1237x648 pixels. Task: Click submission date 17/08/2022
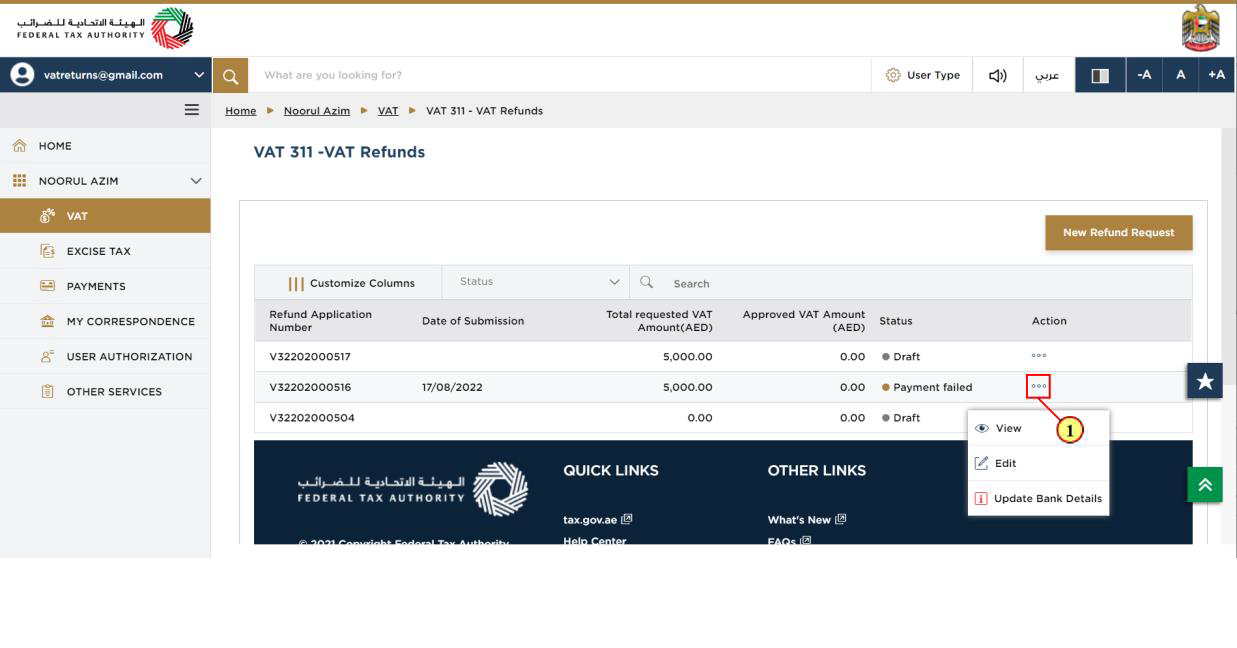(x=452, y=387)
